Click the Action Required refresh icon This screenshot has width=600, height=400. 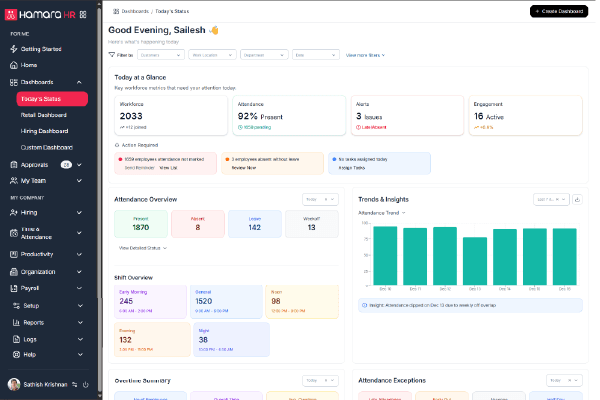117,145
